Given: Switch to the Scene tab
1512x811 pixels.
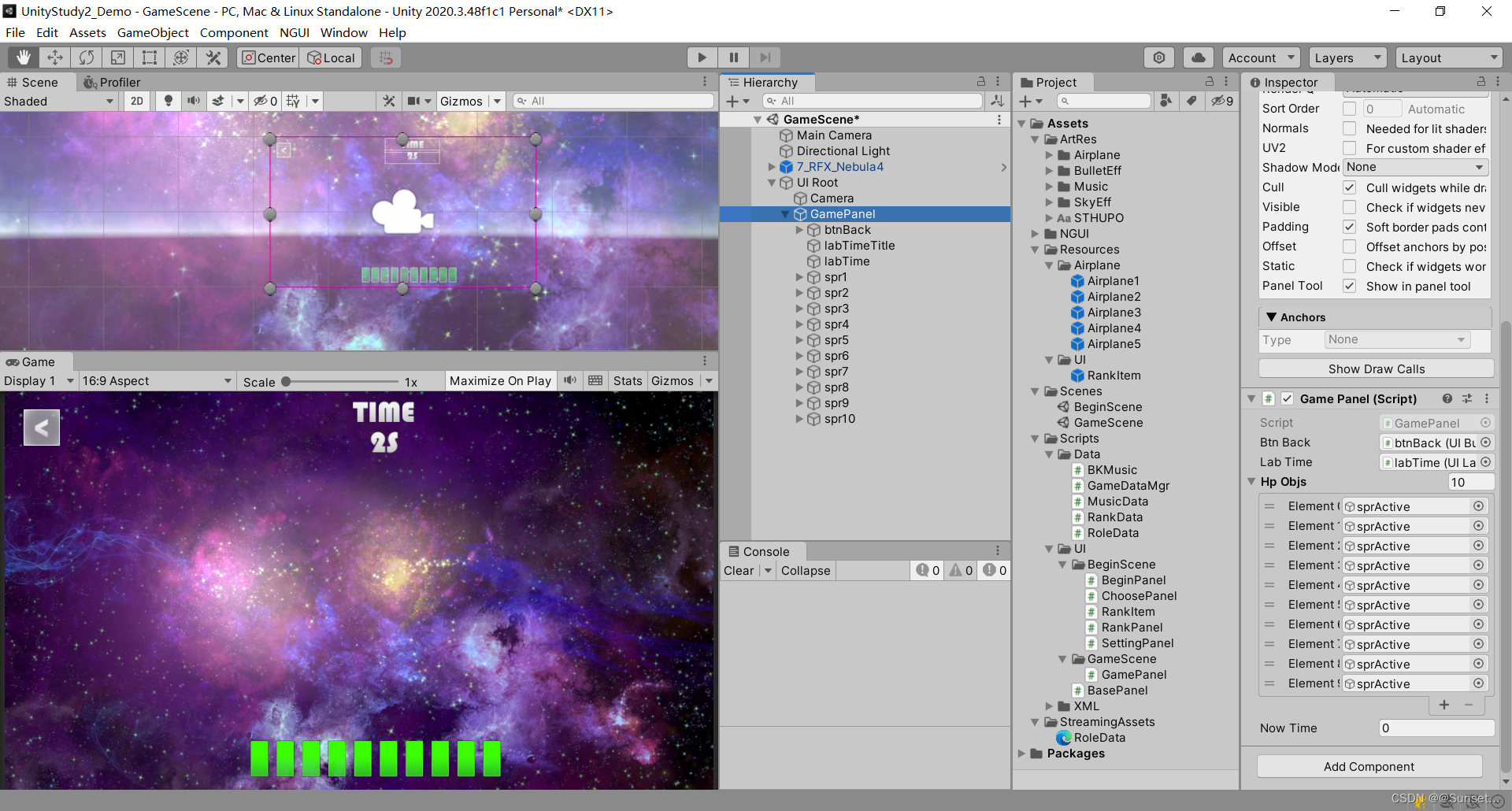Looking at the screenshot, I should click(32, 82).
